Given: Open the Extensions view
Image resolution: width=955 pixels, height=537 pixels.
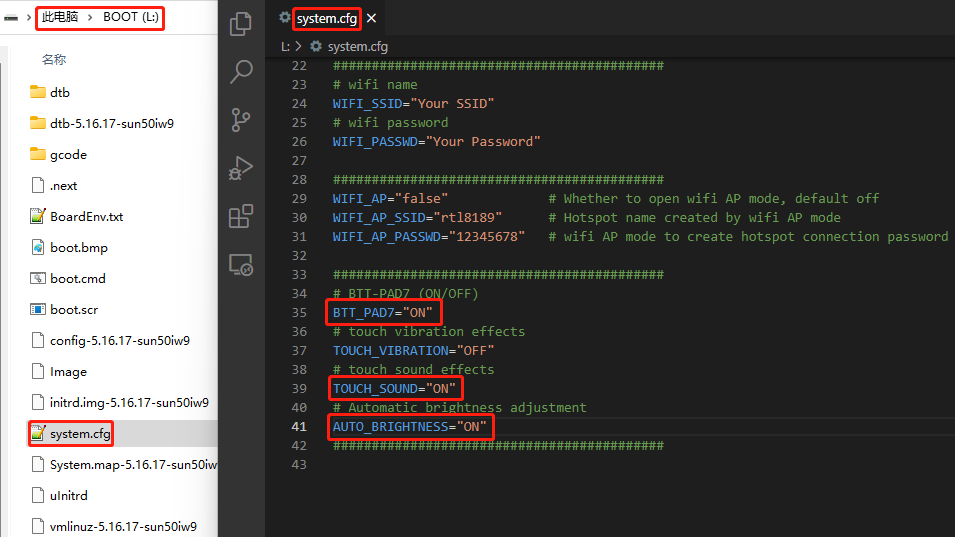Looking at the screenshot, I should [x=241, y=217].
